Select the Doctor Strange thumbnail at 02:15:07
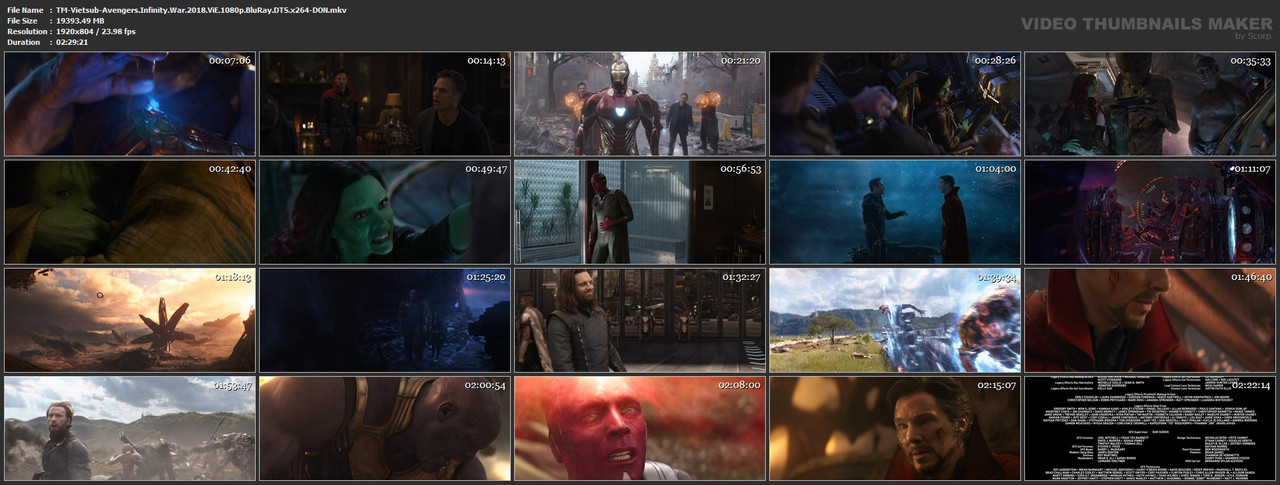The image size is (1280, 485). pyautogui.click(x=895, y=428)
